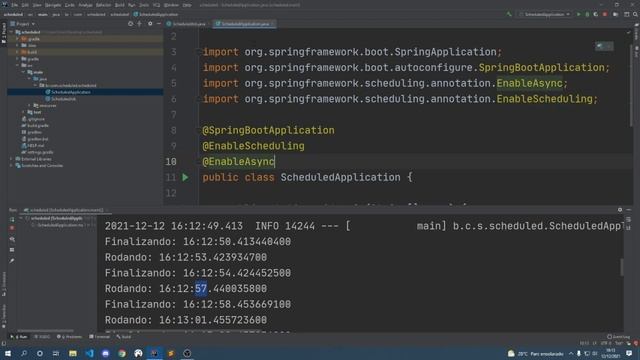Stop the process using Run panel red icon

[12, 228]
